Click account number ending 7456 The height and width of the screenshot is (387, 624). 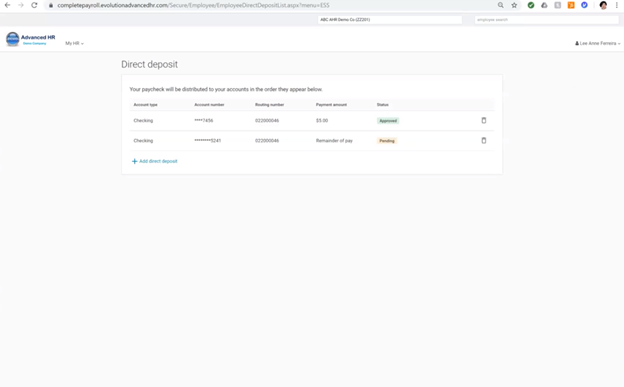[204, 120]
